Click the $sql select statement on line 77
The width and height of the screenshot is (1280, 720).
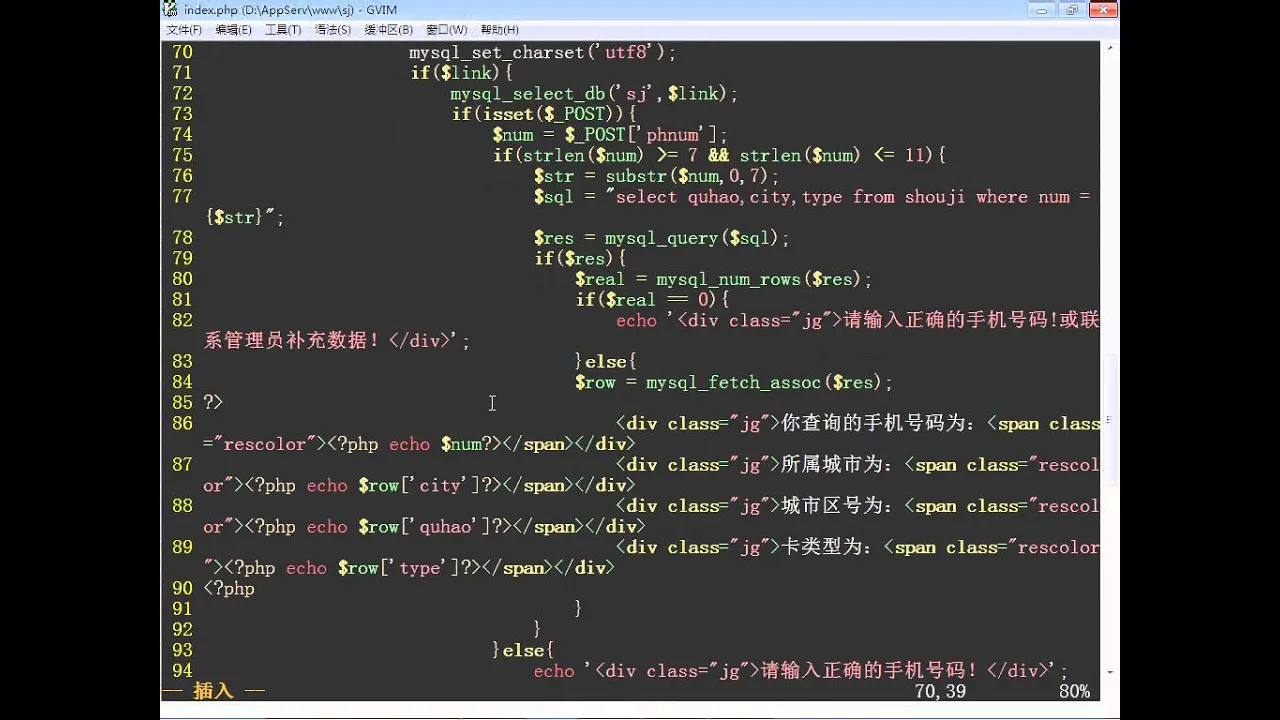click(x=811, y=197)
